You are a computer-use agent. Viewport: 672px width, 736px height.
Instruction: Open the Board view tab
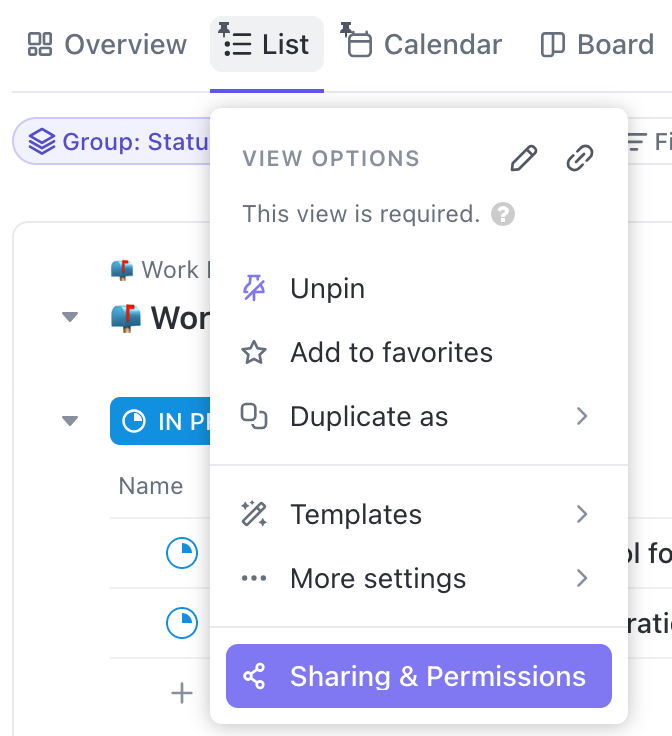pyautogui.click(x=597, y=45)
